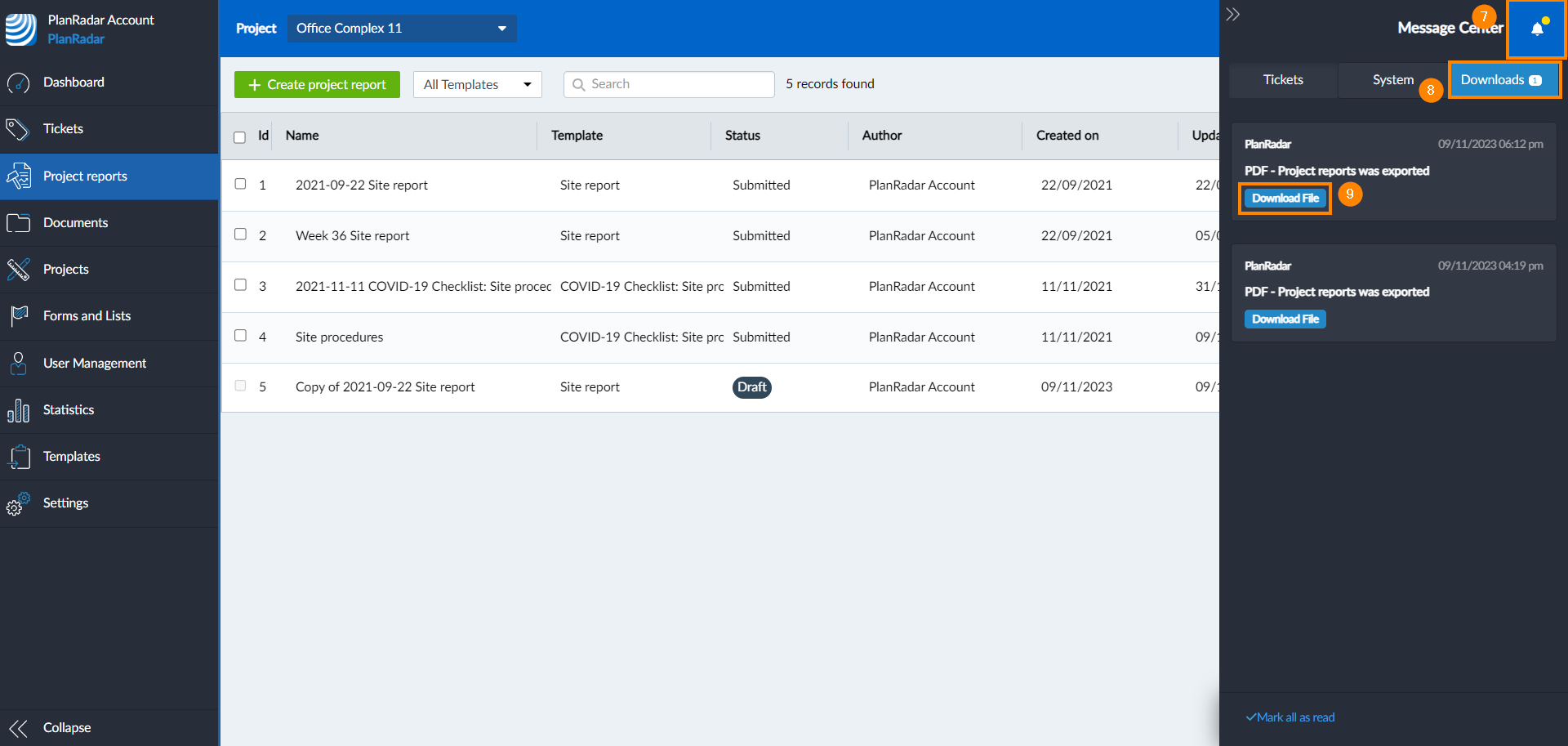Click the Documents folder icon
This screenshot has width=1568, height=746.
pyautogui.click(x=18, y=223)
